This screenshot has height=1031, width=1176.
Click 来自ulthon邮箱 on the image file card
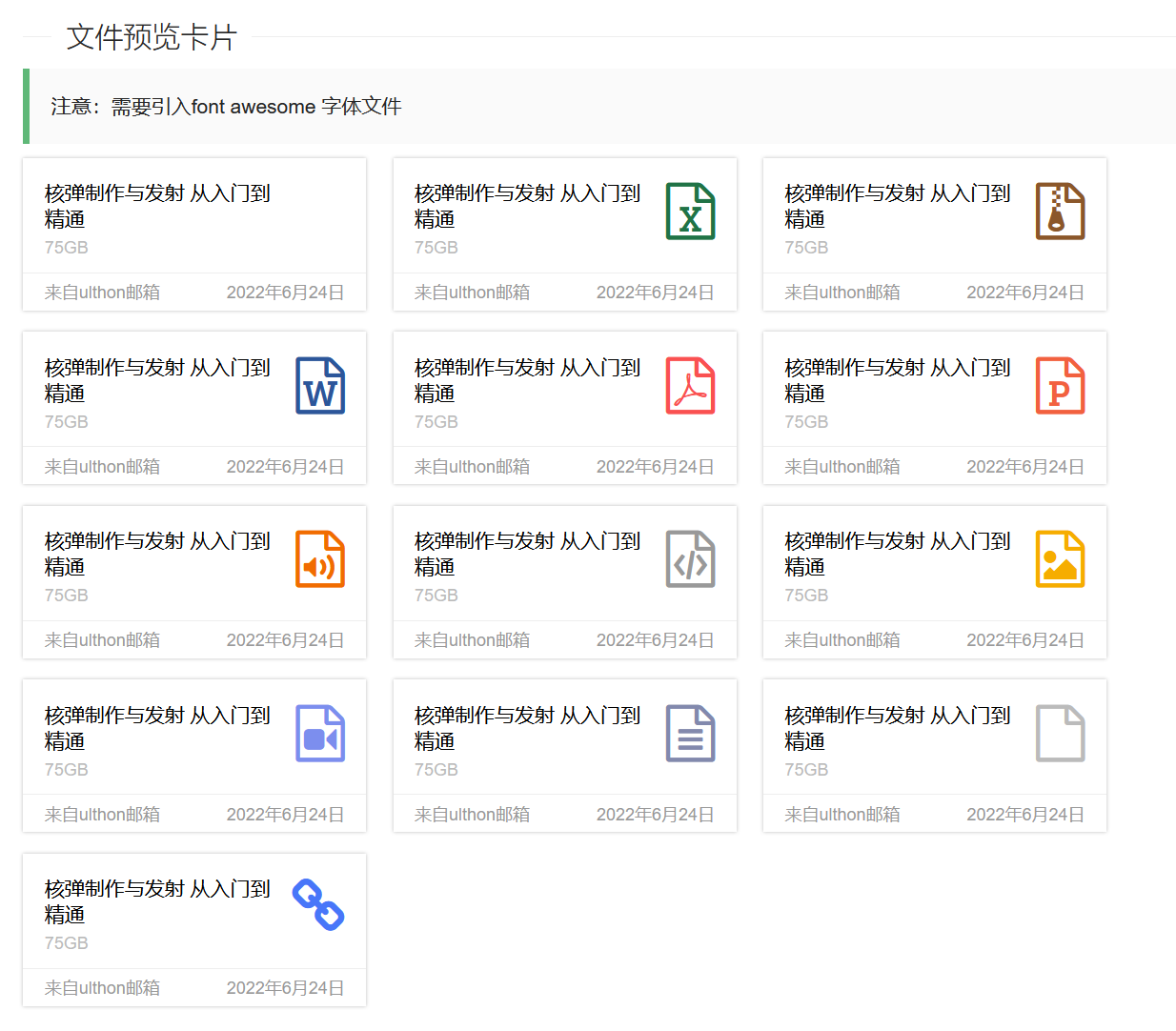[842, 640]
